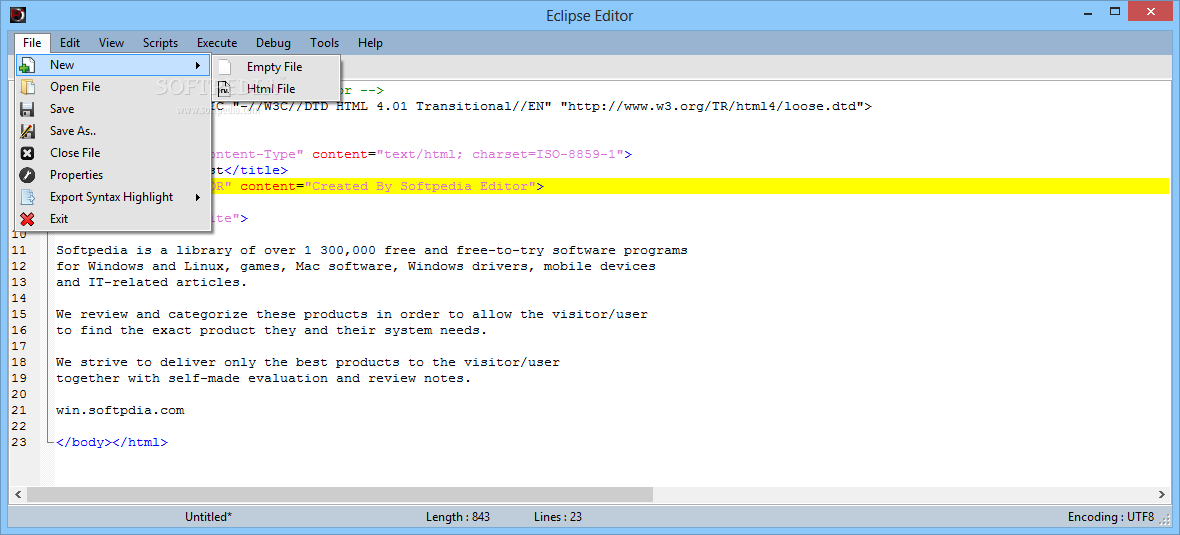Click the Properties wrench icon
Screen dimensions: 1180x535
(x=27, y=175)
